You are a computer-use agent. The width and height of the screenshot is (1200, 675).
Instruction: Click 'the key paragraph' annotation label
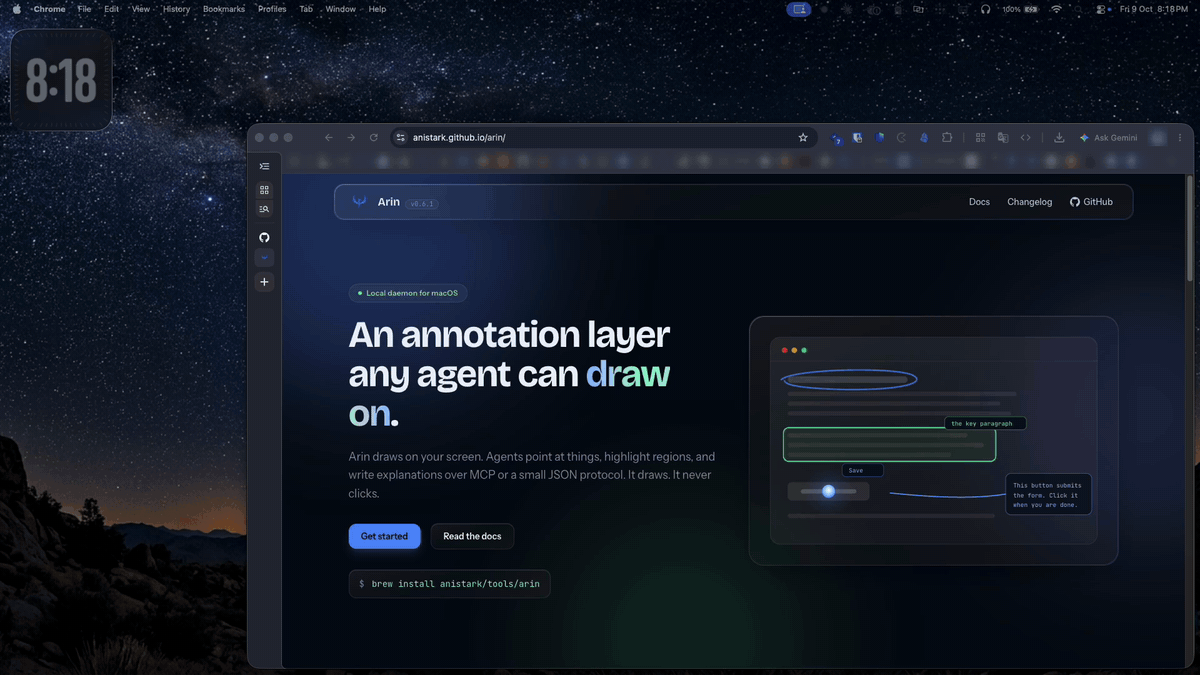[x=985, y=423]
